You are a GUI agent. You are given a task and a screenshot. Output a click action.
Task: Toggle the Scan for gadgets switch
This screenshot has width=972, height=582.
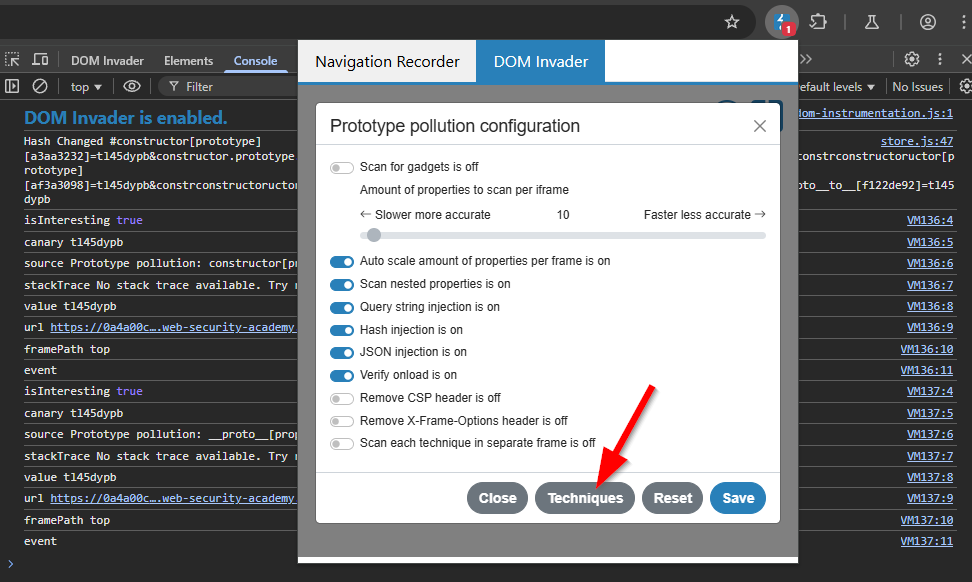342,167
